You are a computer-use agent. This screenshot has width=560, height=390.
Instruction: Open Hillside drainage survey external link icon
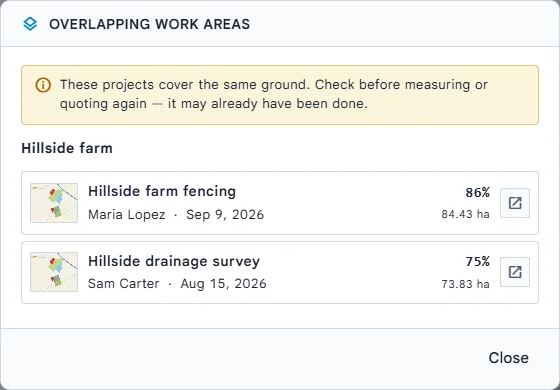pos(515,272)
